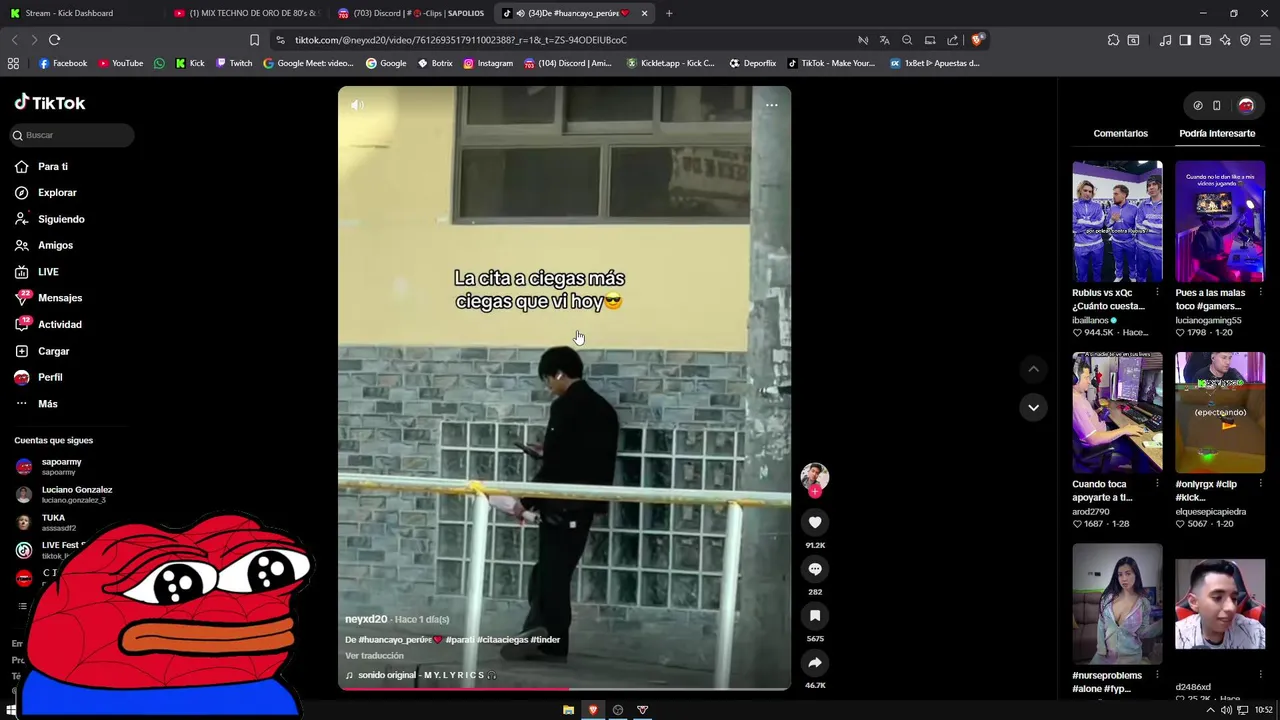Bookmark this page in address bar
1280x720 pixels.
(254, 40)
